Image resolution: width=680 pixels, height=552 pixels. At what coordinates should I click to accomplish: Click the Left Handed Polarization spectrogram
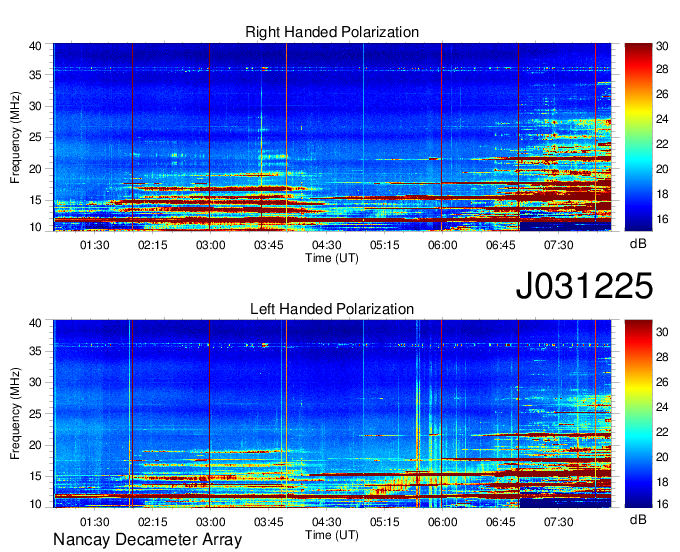332,414
